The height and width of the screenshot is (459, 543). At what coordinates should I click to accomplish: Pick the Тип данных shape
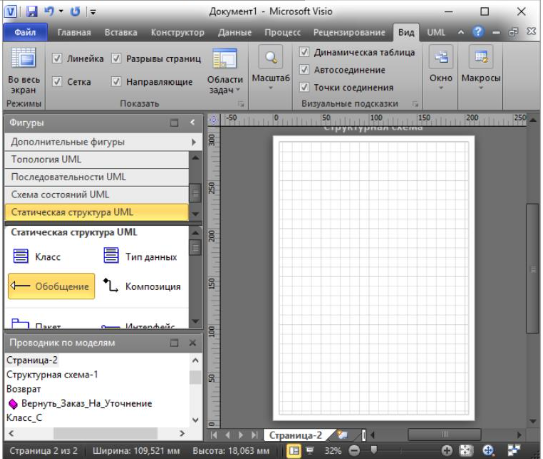click(140, 256)
